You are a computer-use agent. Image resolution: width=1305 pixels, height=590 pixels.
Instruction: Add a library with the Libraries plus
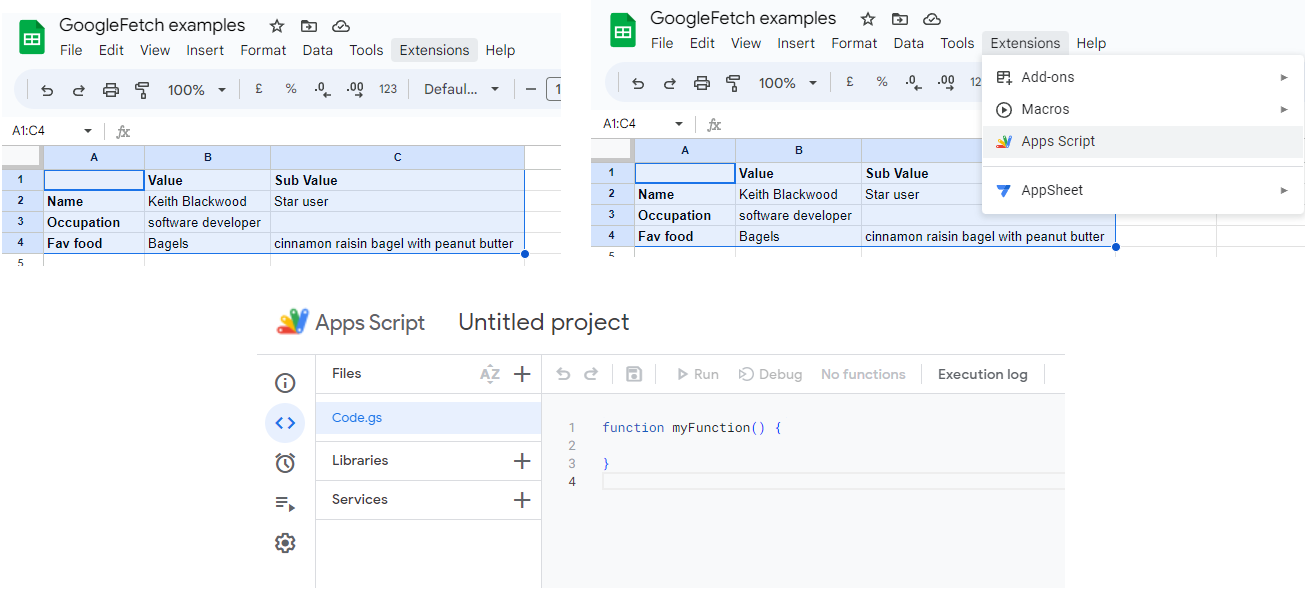pos(522,461)
